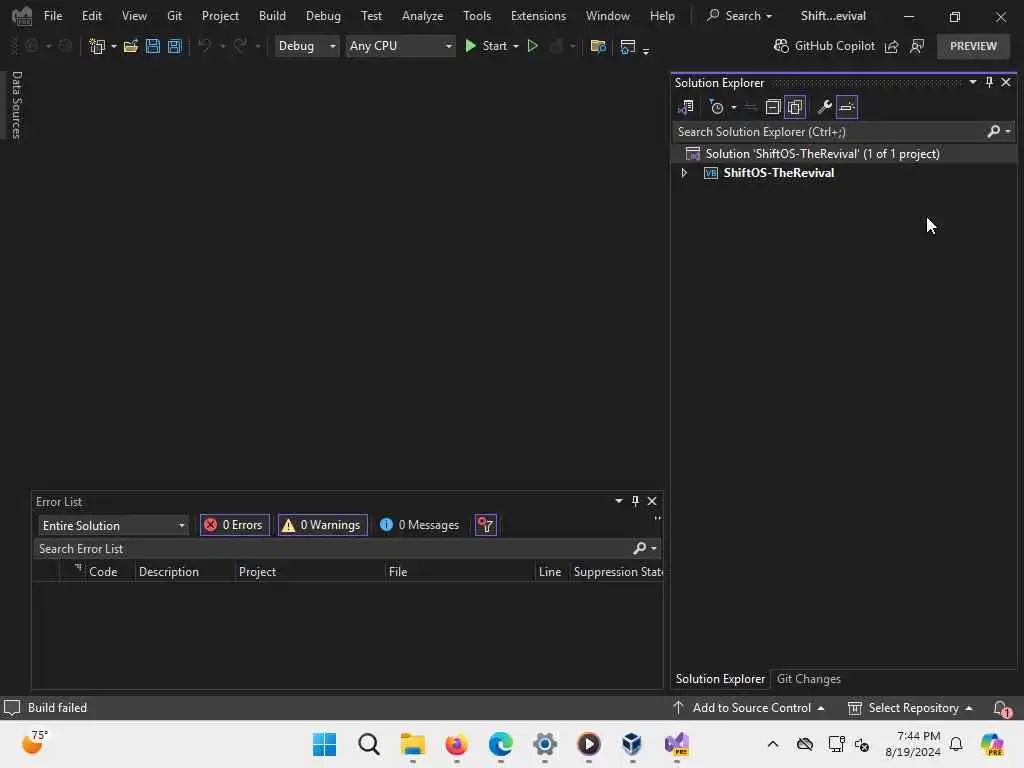This screenshot has height=768, width=1024.
Task: Switch views in Solution Explorer toolbar
Action: point(686,107)
